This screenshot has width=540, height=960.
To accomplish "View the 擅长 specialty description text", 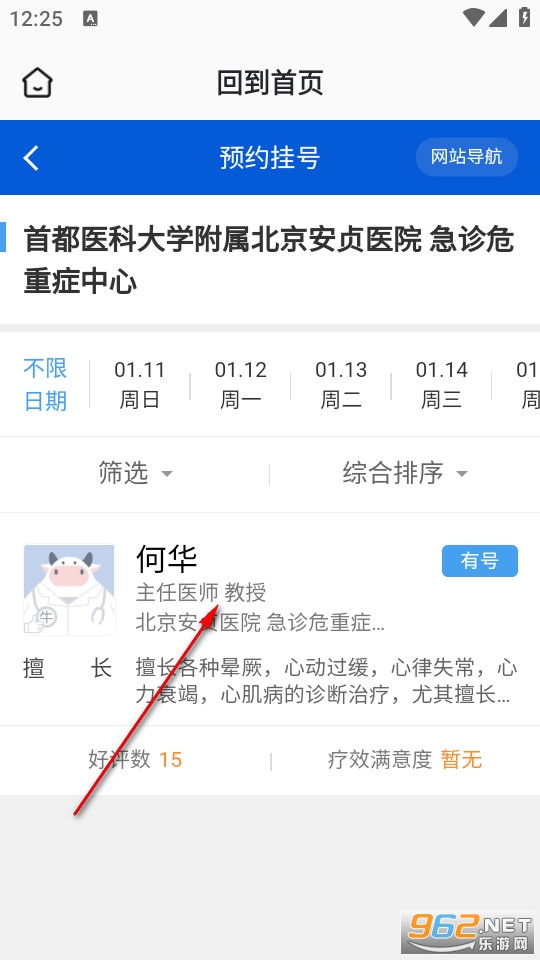I will (x=326, y=681).
